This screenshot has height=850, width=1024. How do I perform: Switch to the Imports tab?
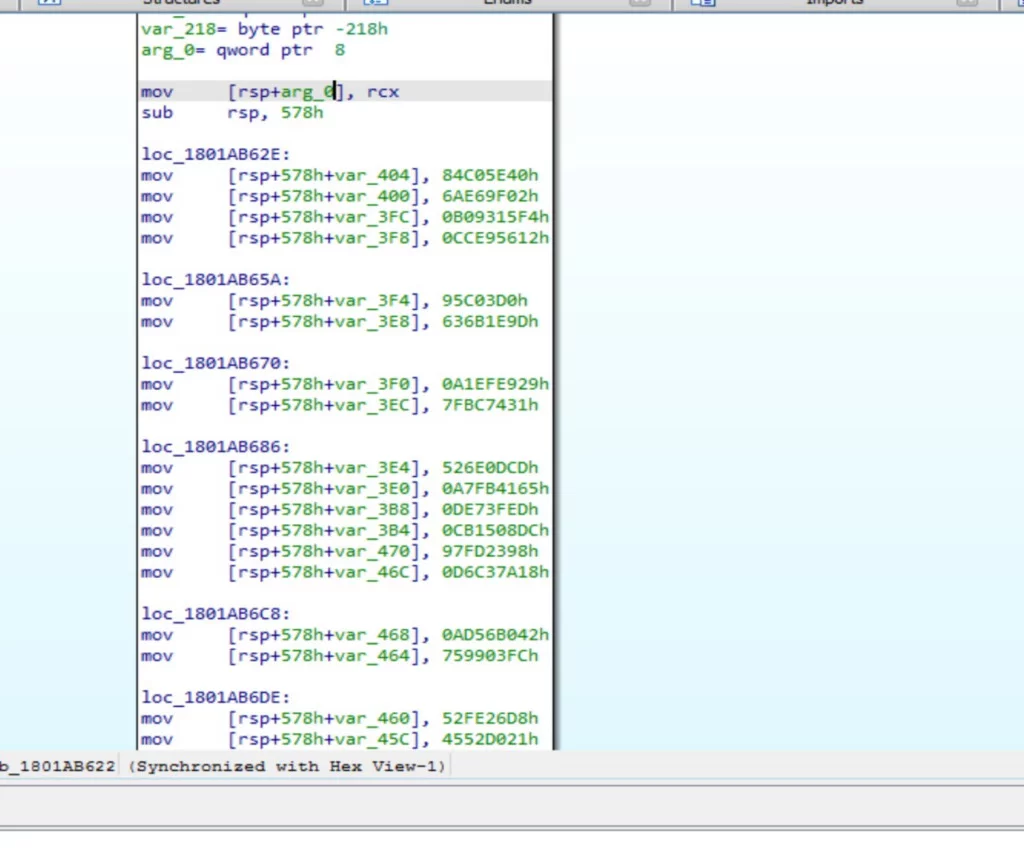(x=834, y=3)
